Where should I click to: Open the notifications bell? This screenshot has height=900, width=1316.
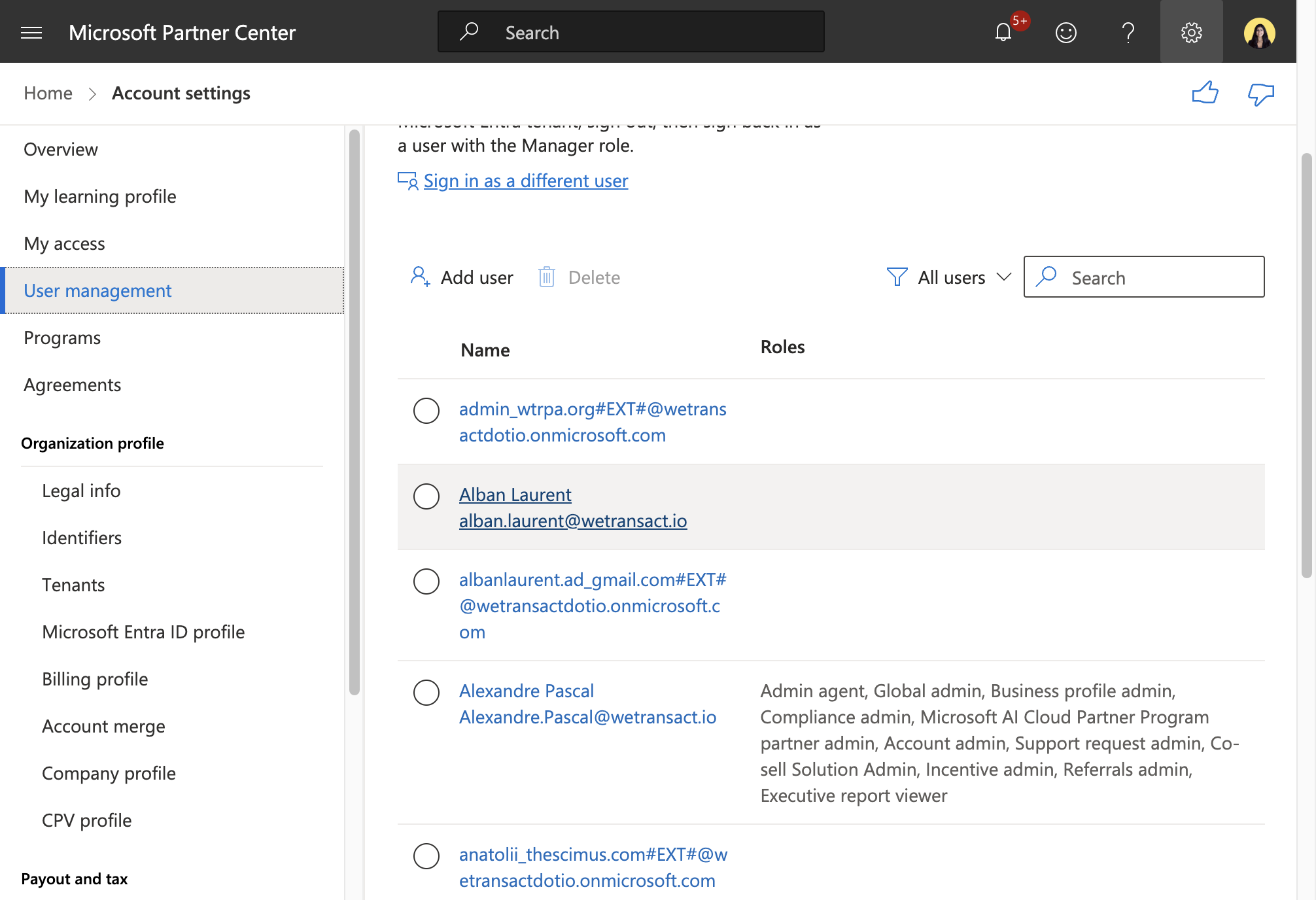(1003, 32)
